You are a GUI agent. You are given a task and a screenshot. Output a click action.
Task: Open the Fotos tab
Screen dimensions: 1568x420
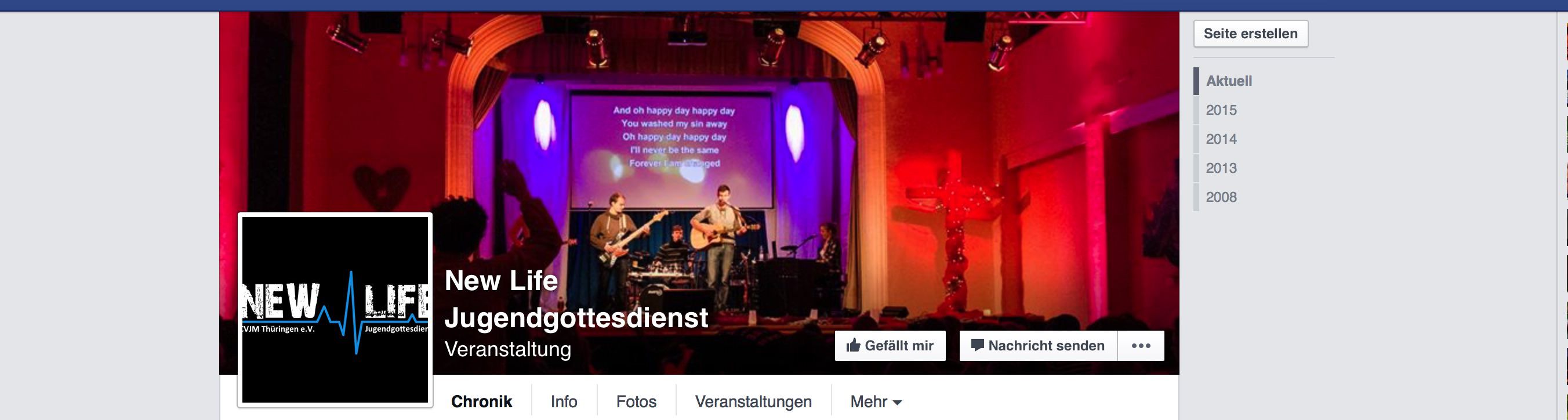(x=636, y=402)
